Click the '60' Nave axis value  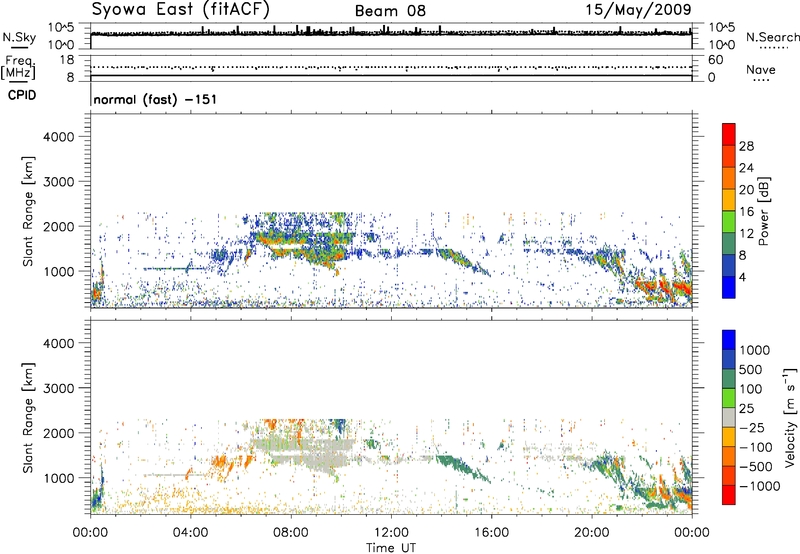point(716,60)
